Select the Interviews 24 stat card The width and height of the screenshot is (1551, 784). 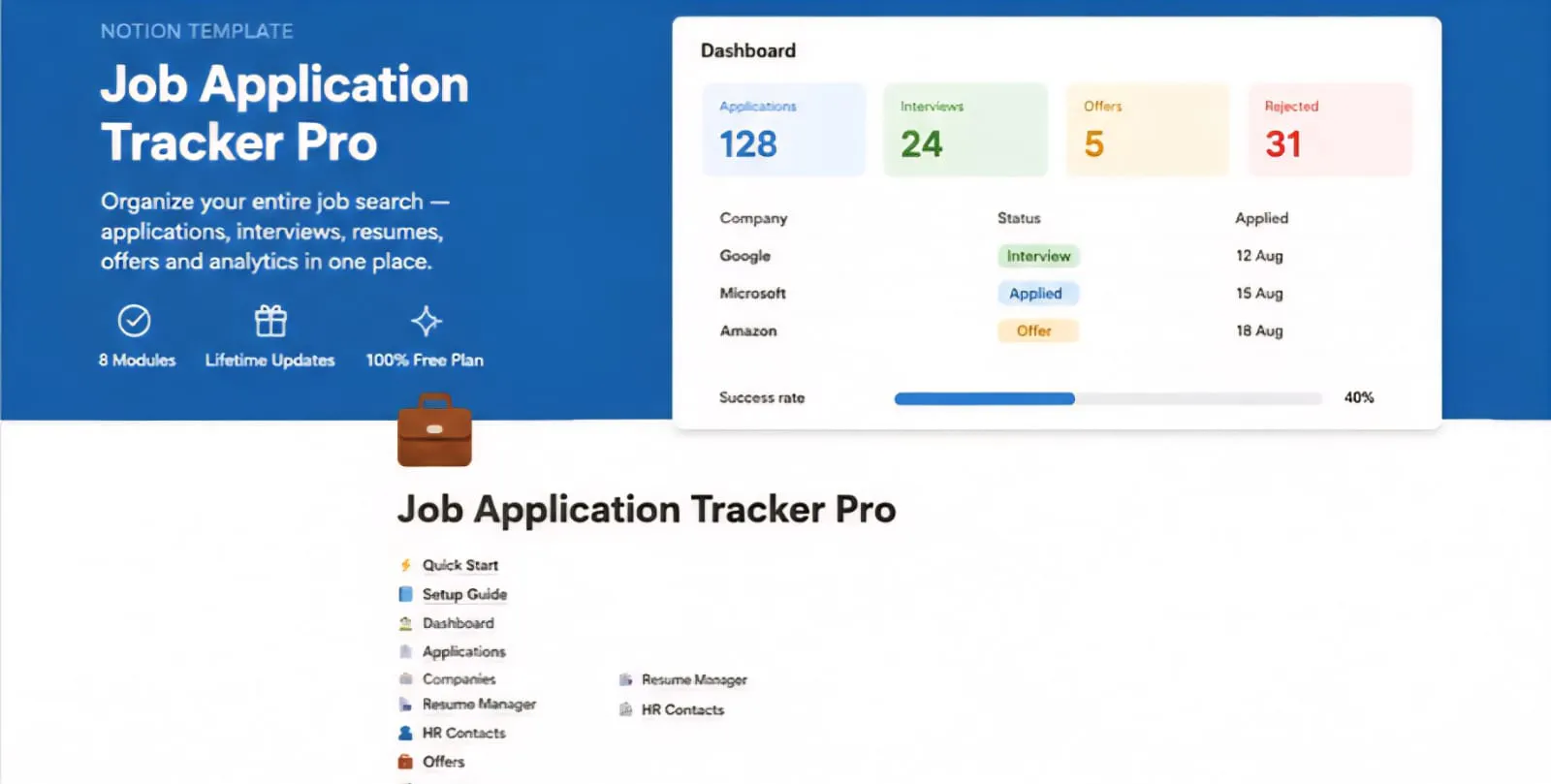click(965, 130)
